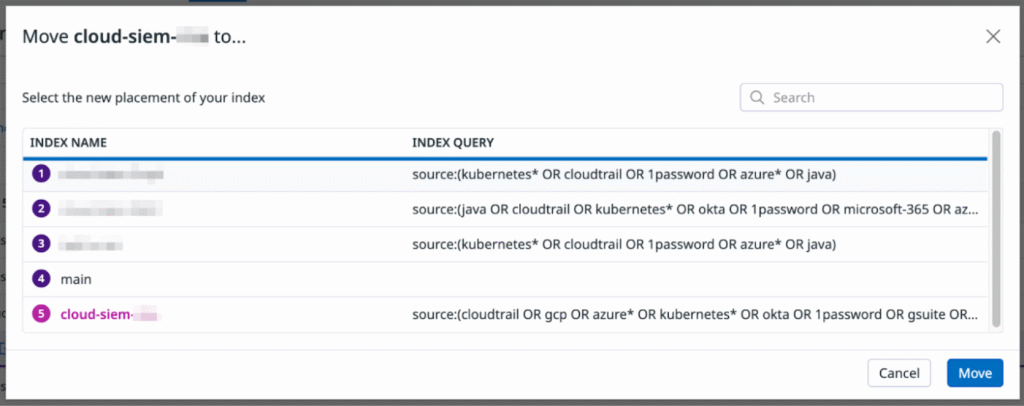
Task: Select the number 2 index badge
Action: point(41,209)
